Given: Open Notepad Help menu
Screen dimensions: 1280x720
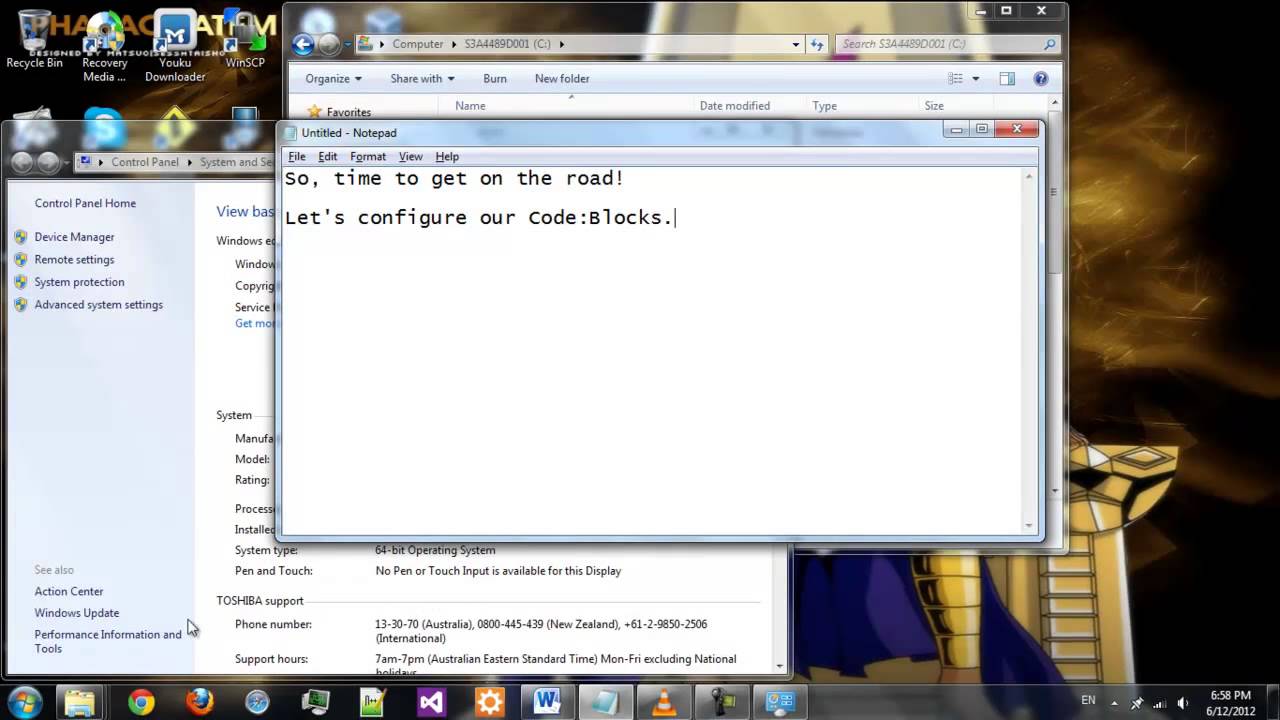Looking at the screenshot, I should (447, 156).
